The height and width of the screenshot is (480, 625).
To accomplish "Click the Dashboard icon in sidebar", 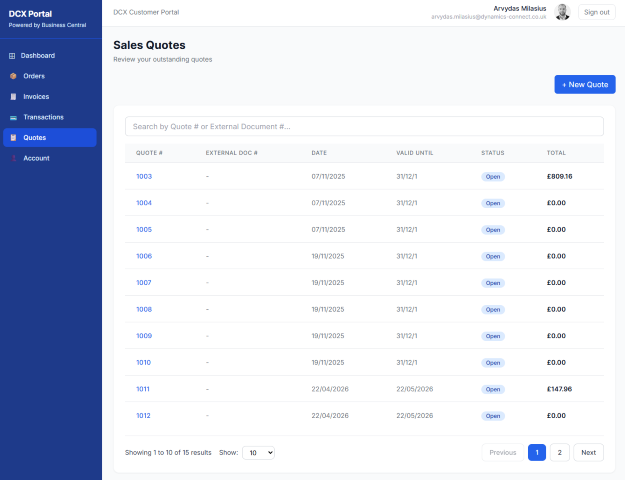I will 13,55.
